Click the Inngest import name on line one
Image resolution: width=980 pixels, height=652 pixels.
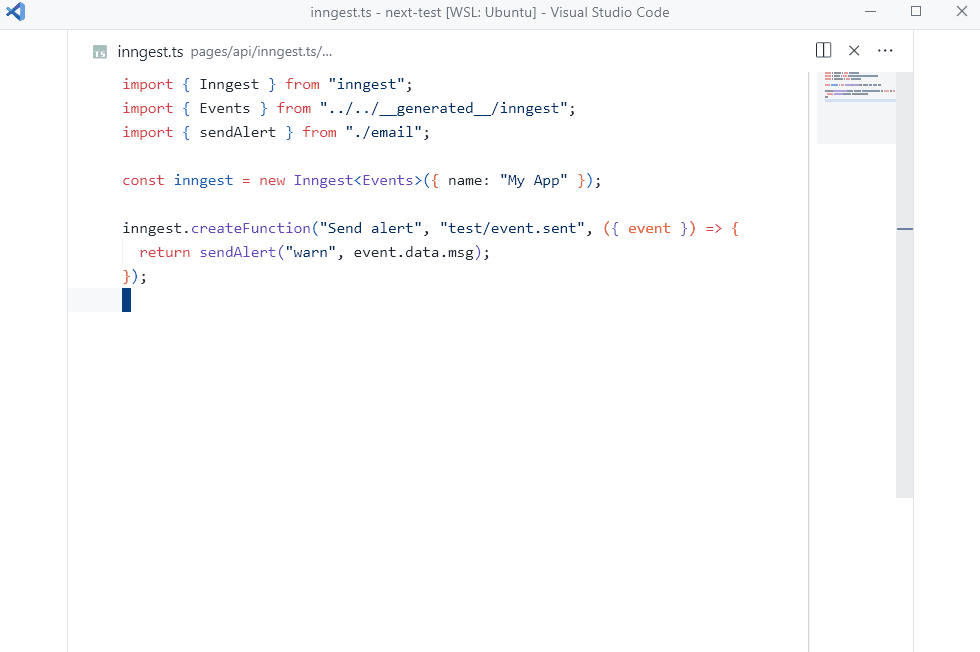[x=229, y=84]
